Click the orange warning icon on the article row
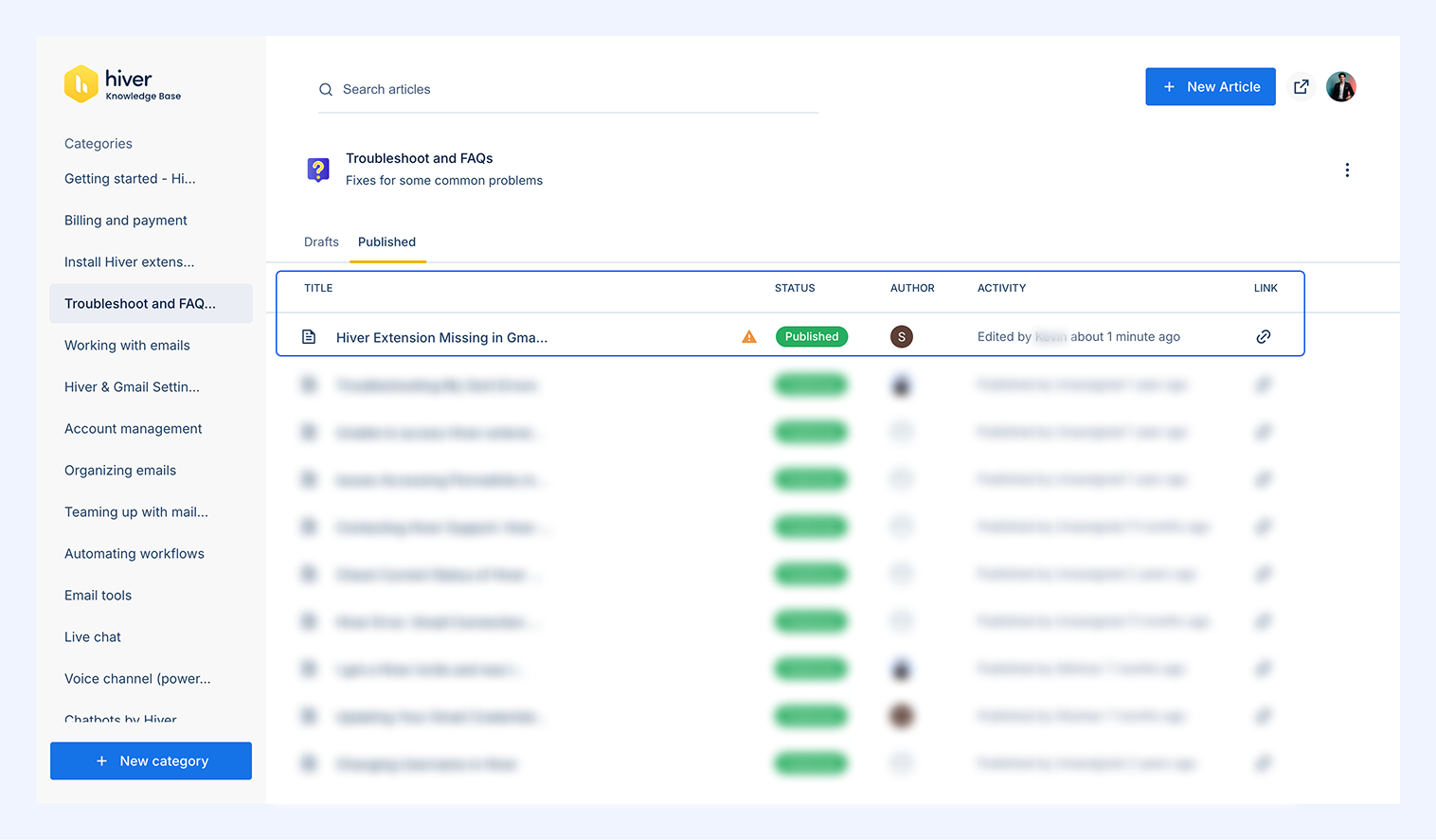The image size is (1436, 840). click(x=749, y=337)
